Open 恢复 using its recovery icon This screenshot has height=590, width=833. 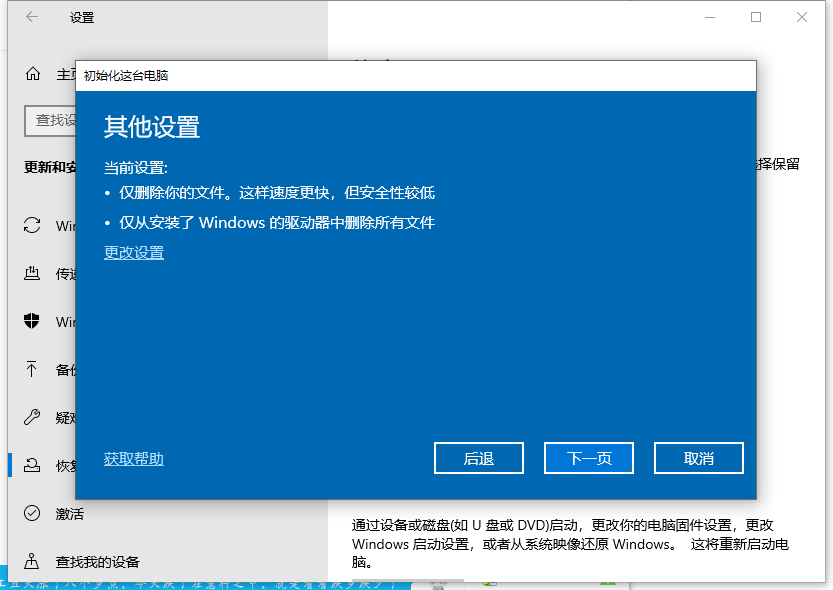pos(31,465)
